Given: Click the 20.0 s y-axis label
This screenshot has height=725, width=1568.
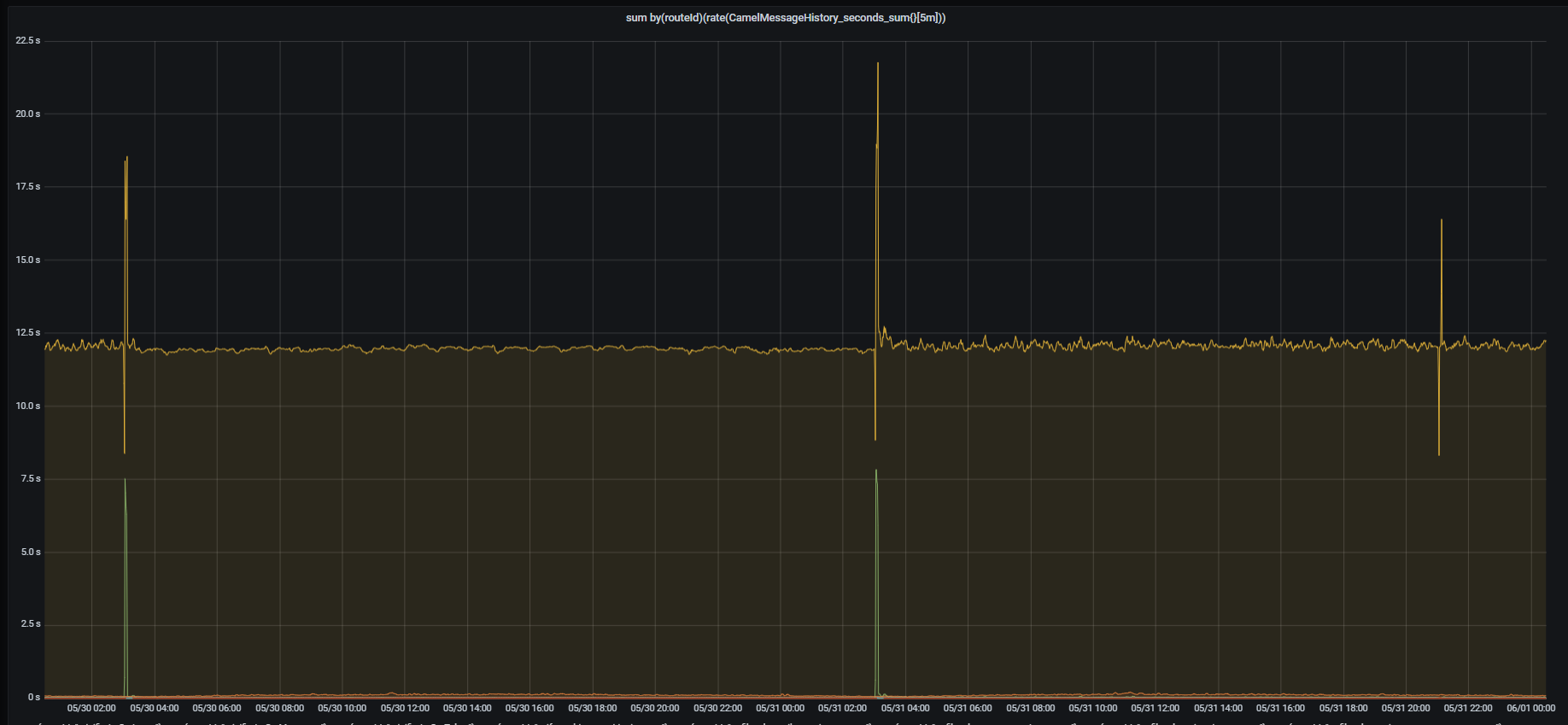Looking at the screenshot, I should pos(28,114).
